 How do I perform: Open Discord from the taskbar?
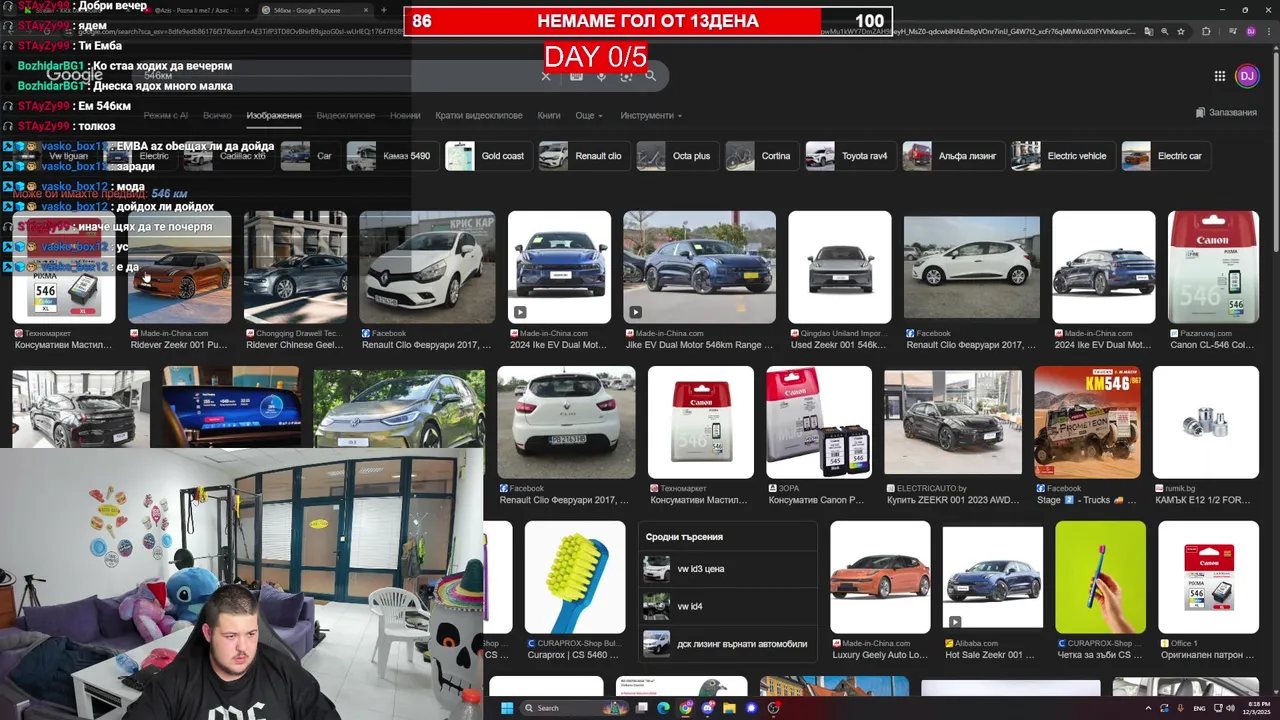708,708
